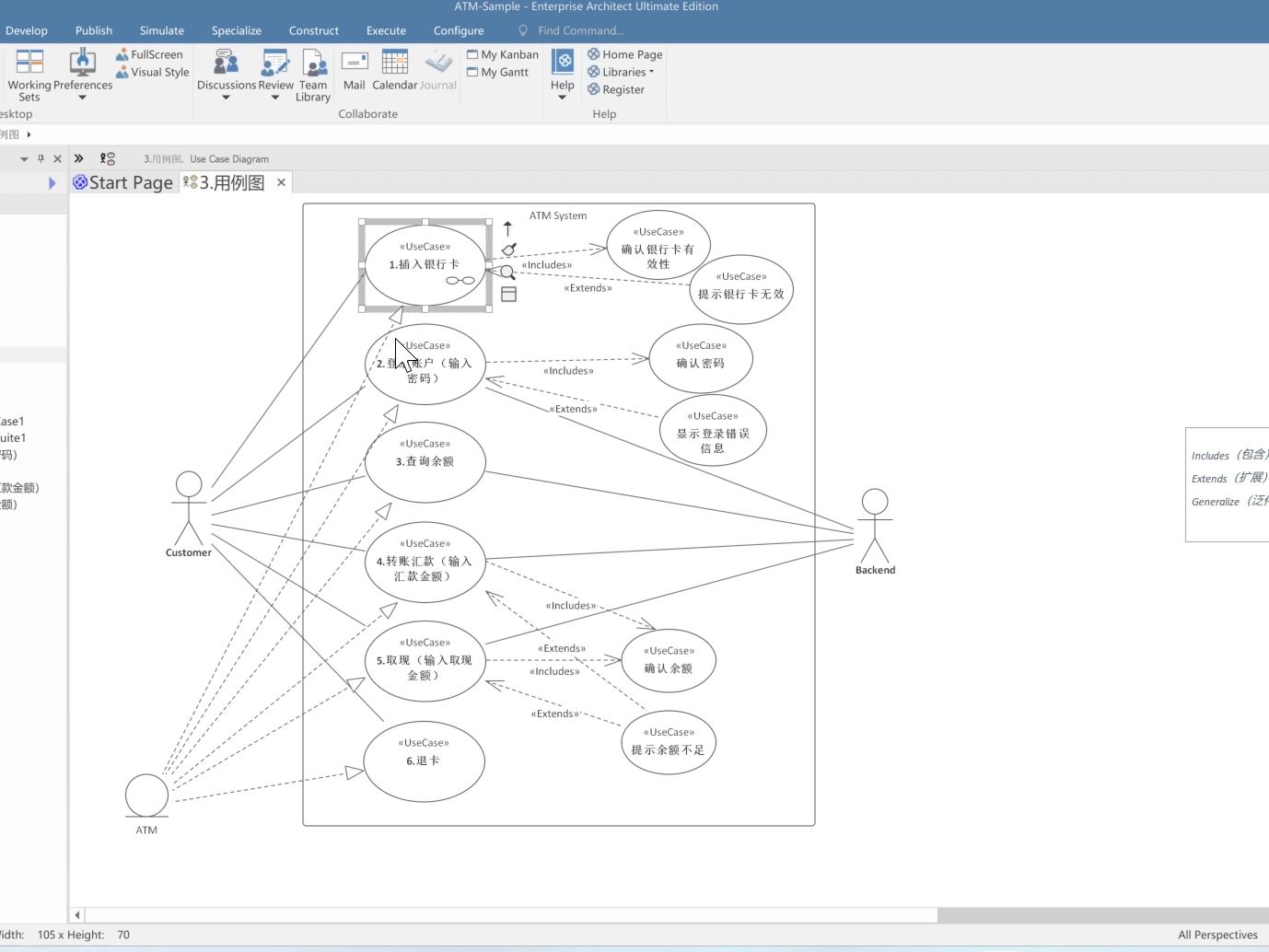Image resolution: width=1269 pixels, height=952 pixels.
Task: Open My Gantt
Action: [498, 72]
